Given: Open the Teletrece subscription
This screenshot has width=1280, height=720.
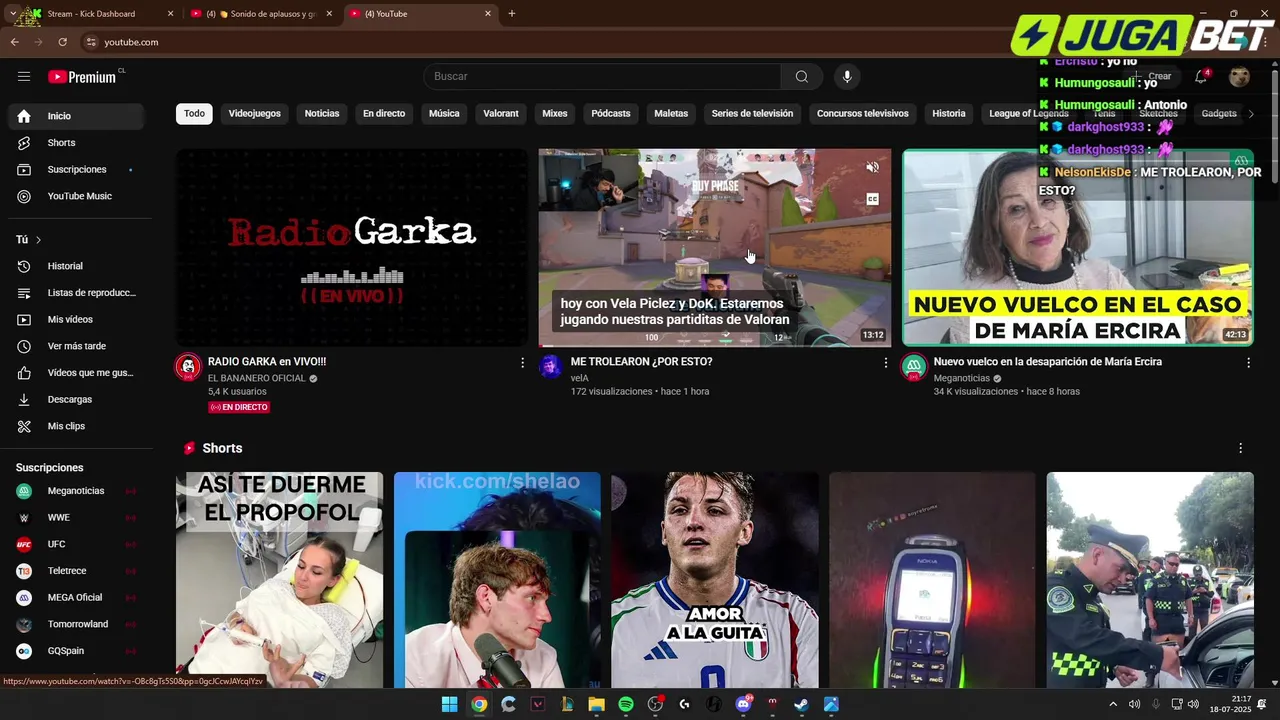Looking at the screenshot, I should click(76, 571).
